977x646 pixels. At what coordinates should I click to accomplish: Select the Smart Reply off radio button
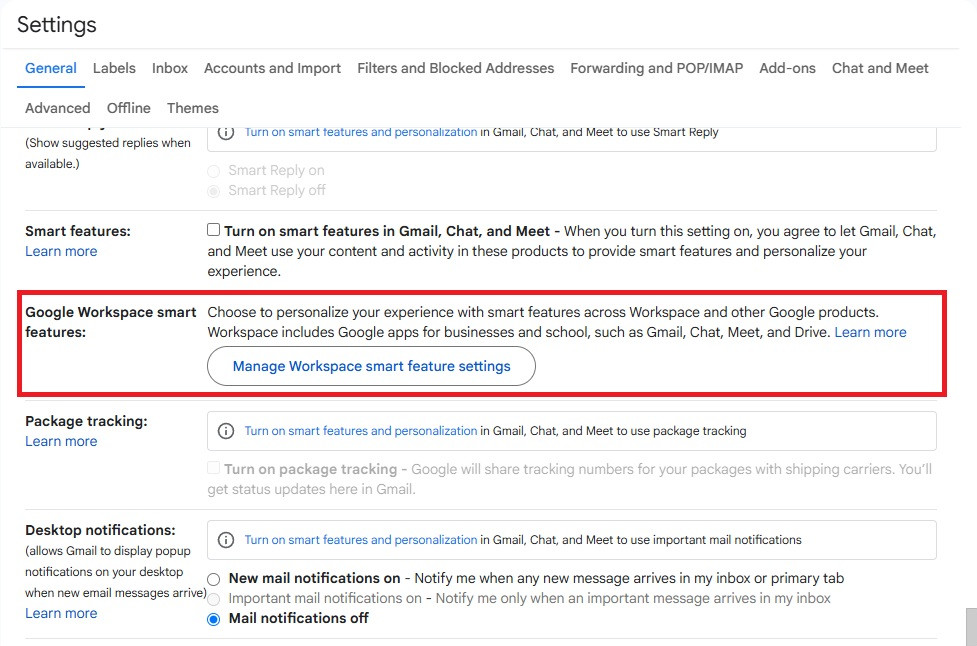click(x=214, y=191)
